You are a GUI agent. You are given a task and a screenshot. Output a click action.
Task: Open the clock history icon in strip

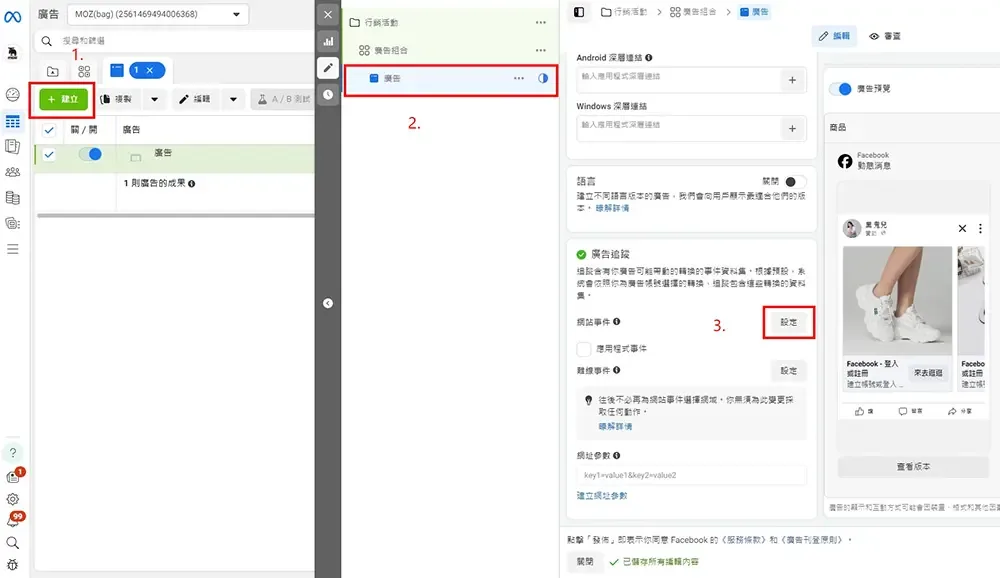[328, 94]
